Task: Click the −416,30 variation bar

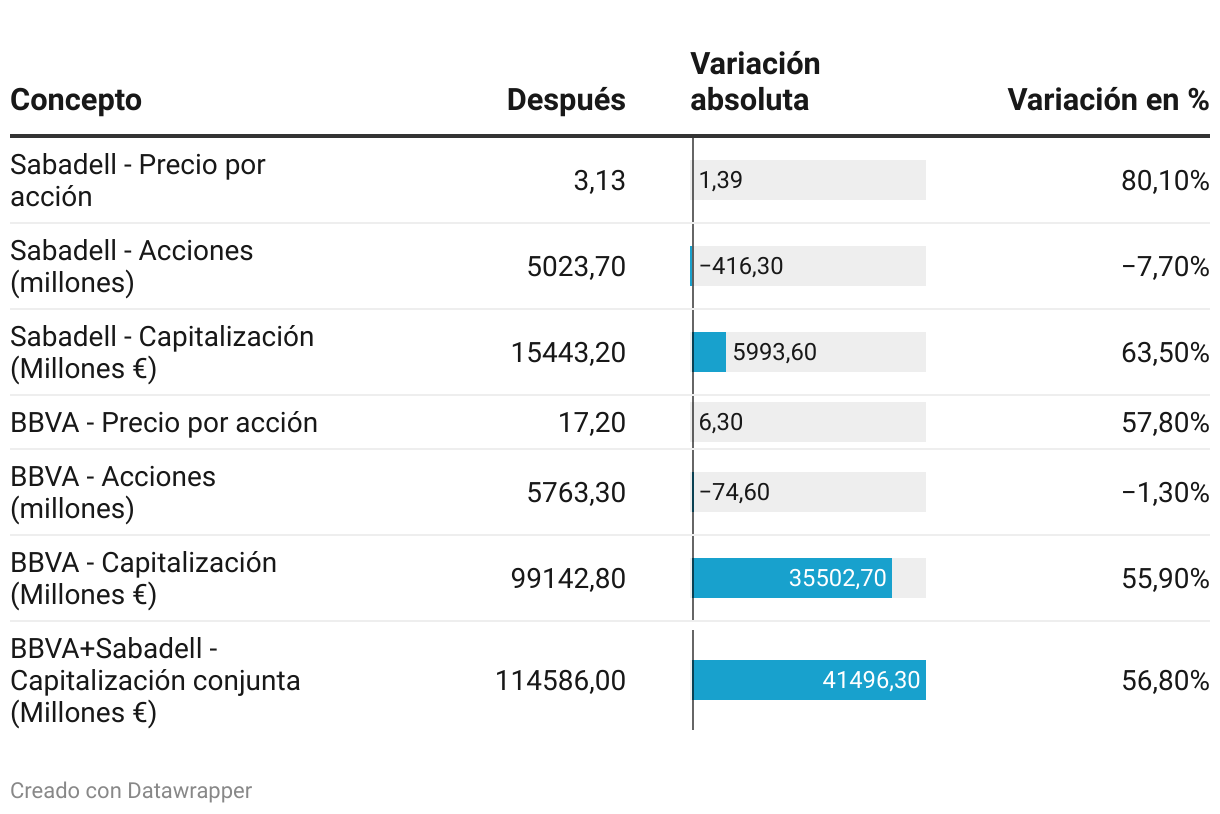Action: [x=808, y=266]
